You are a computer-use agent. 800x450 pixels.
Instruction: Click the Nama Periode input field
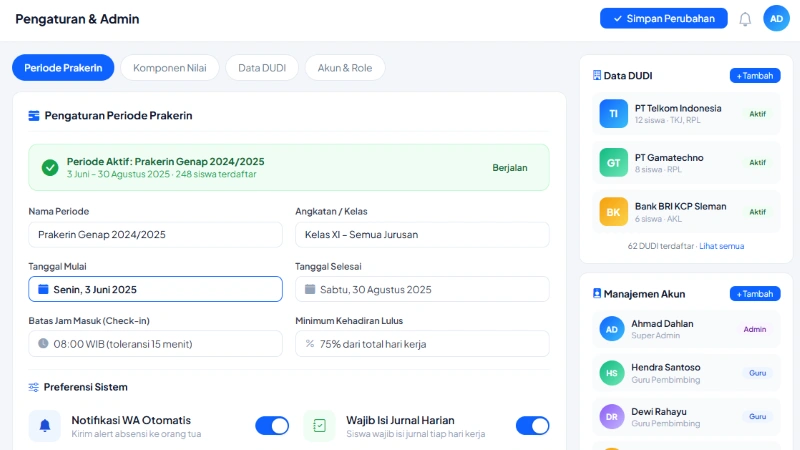pos(155,235)
